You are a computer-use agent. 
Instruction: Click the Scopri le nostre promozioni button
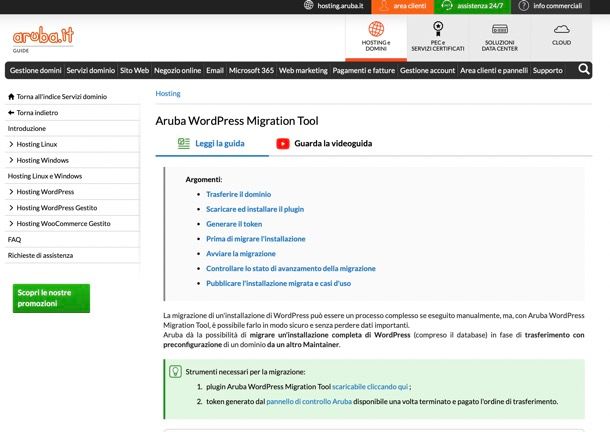(x=51, y=298)
